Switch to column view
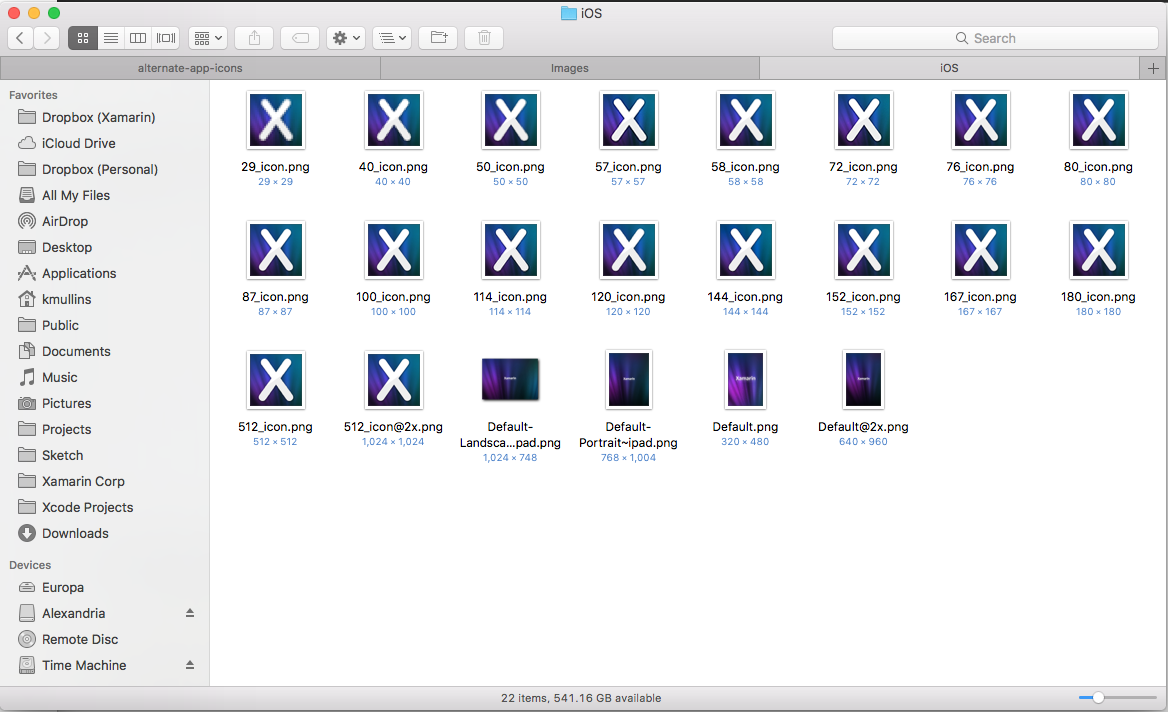This screenshot has height=712, width=1168. pos(137,37)
